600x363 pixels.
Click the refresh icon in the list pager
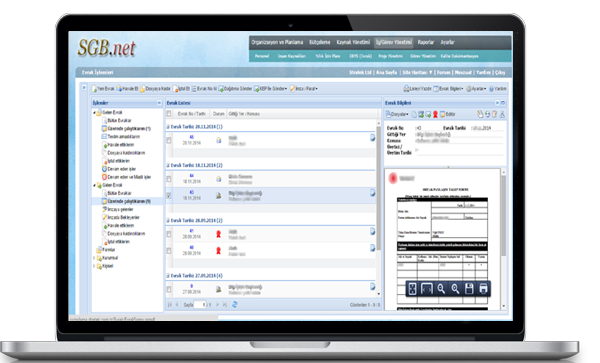[235, 304]
